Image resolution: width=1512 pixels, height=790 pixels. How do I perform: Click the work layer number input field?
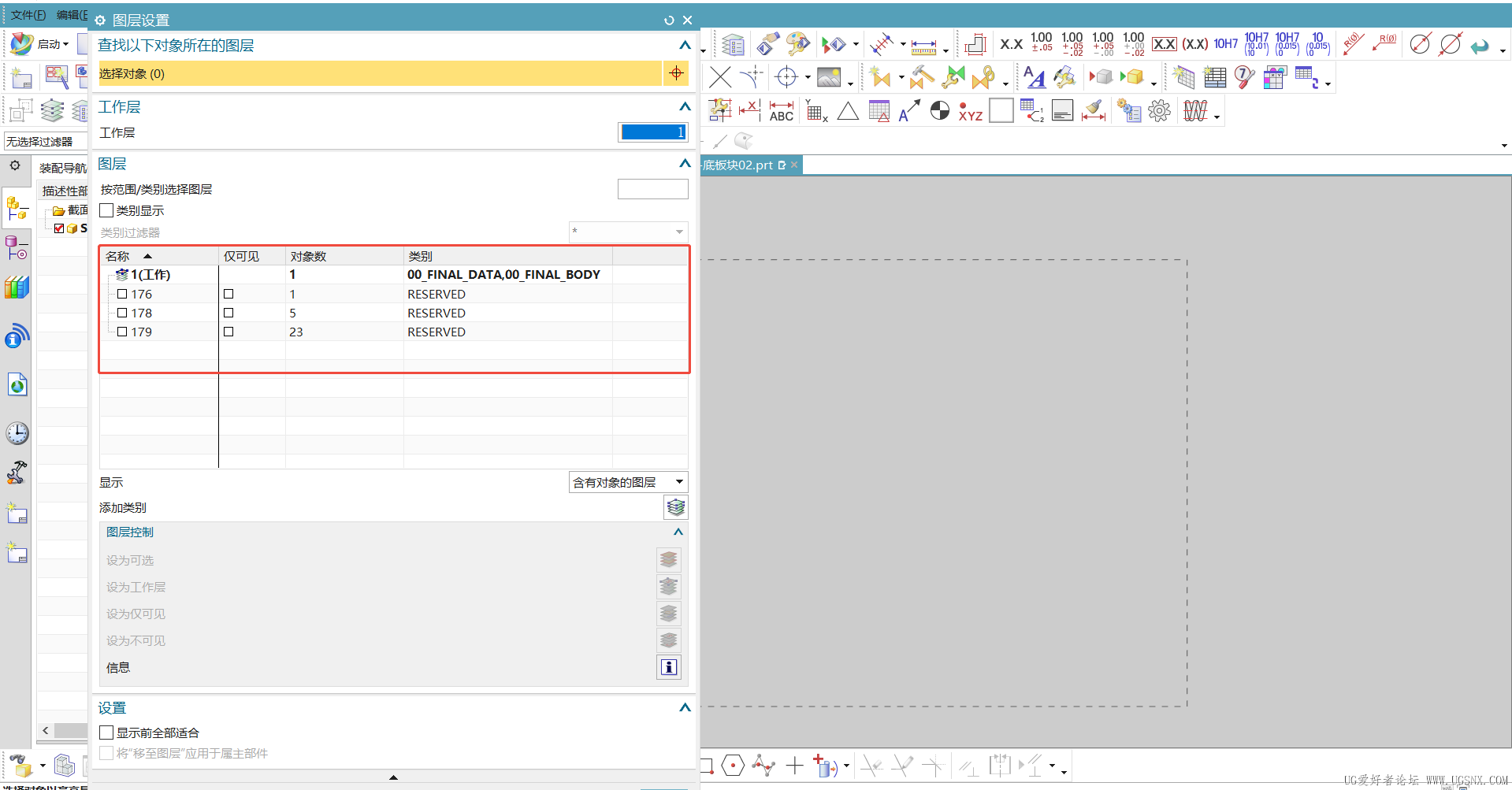pyautogui.click(x=653, y=132)
